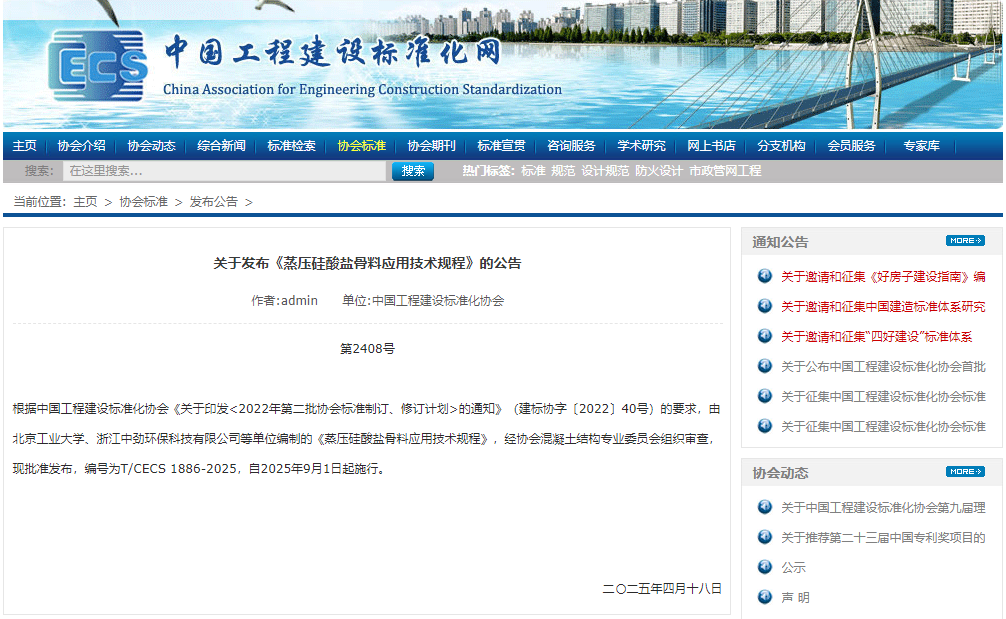Click bullet icon beside 四好建设 notice

(765, 336)
